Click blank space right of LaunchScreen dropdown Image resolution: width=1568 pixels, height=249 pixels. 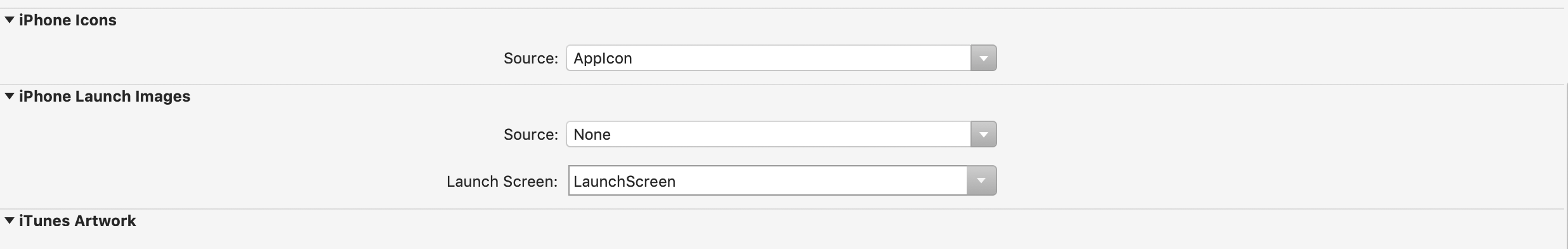coord(1269,181)
